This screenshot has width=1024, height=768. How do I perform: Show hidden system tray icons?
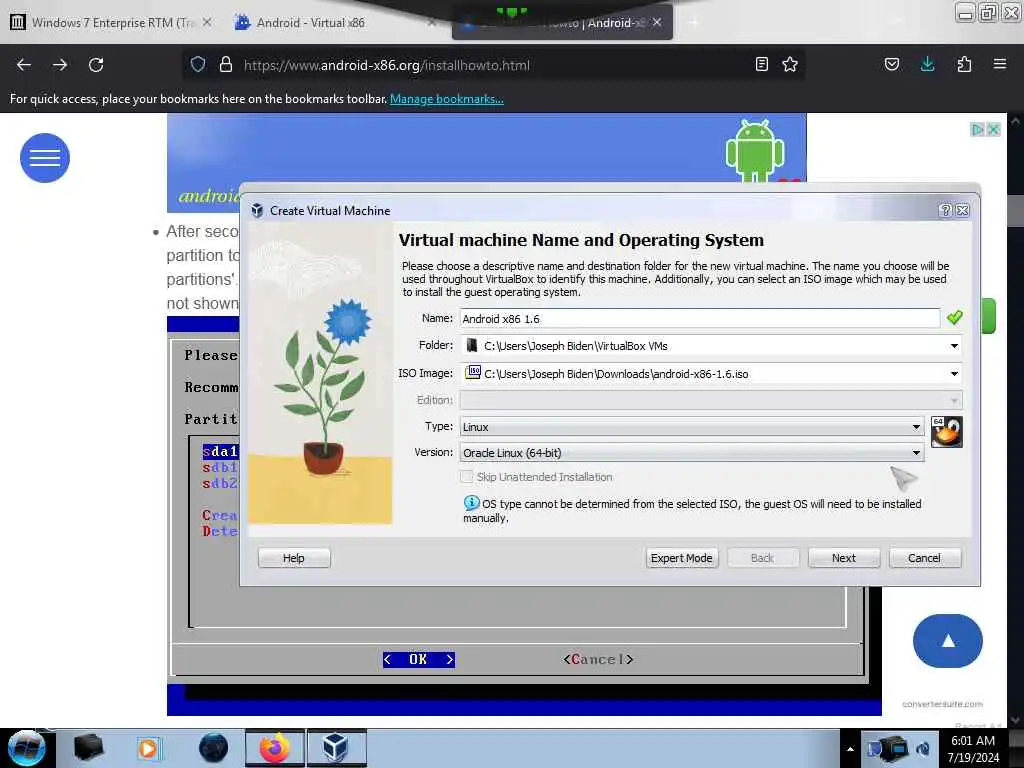click(850, 749)
